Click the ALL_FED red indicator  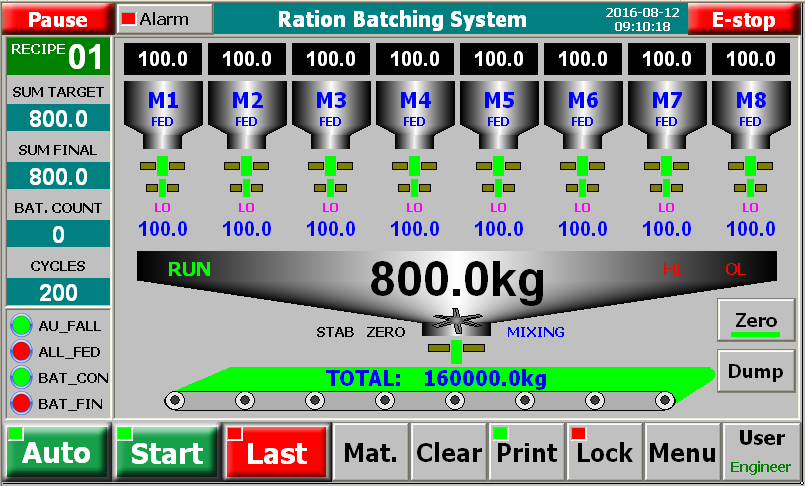coord(22,352)
